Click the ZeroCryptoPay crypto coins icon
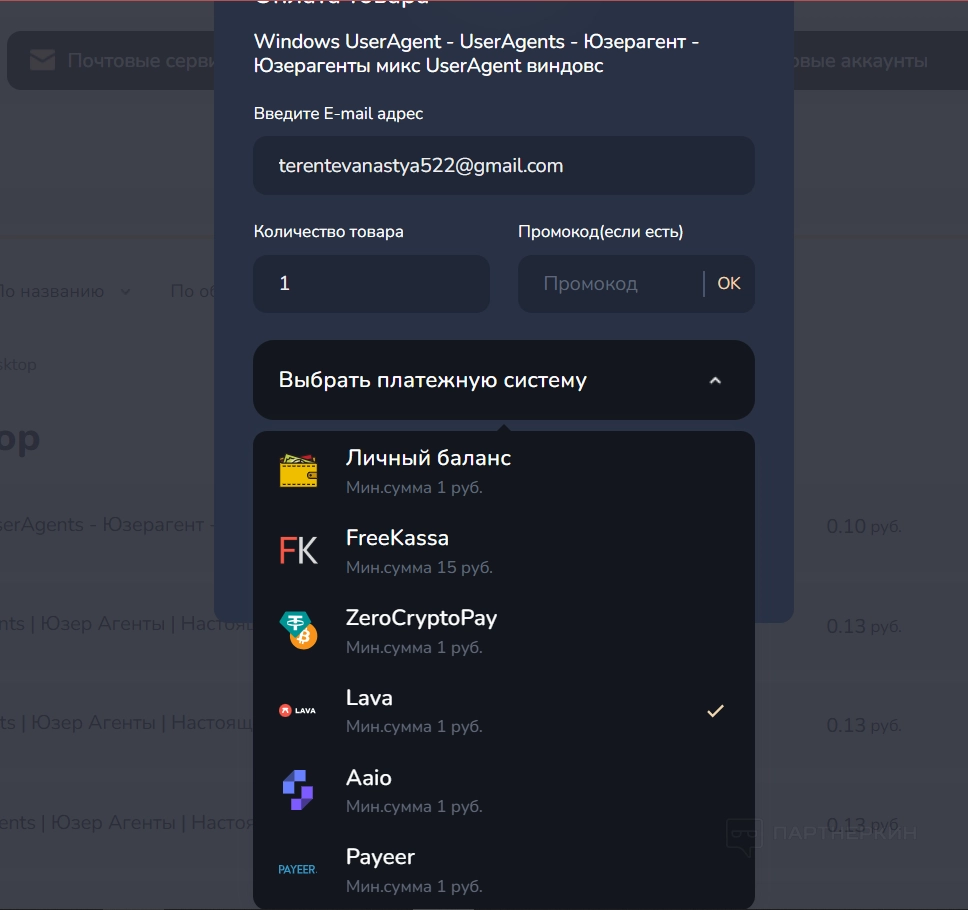Image resolution: width=968 pixels, height=910 pixels. [x=298, y=630]
